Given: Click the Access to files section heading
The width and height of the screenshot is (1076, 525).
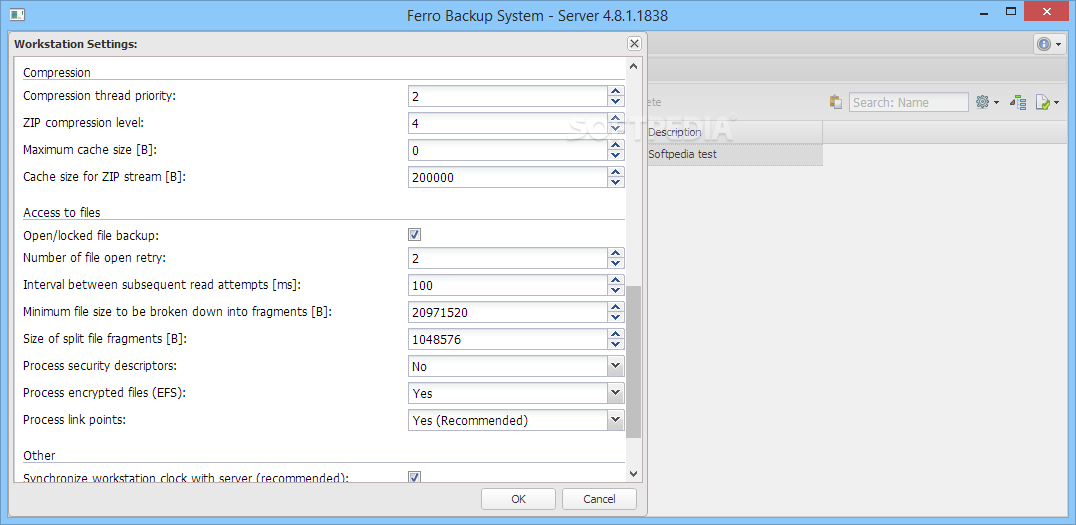Looking at the screenshot, I should click(x=62, y=212).
